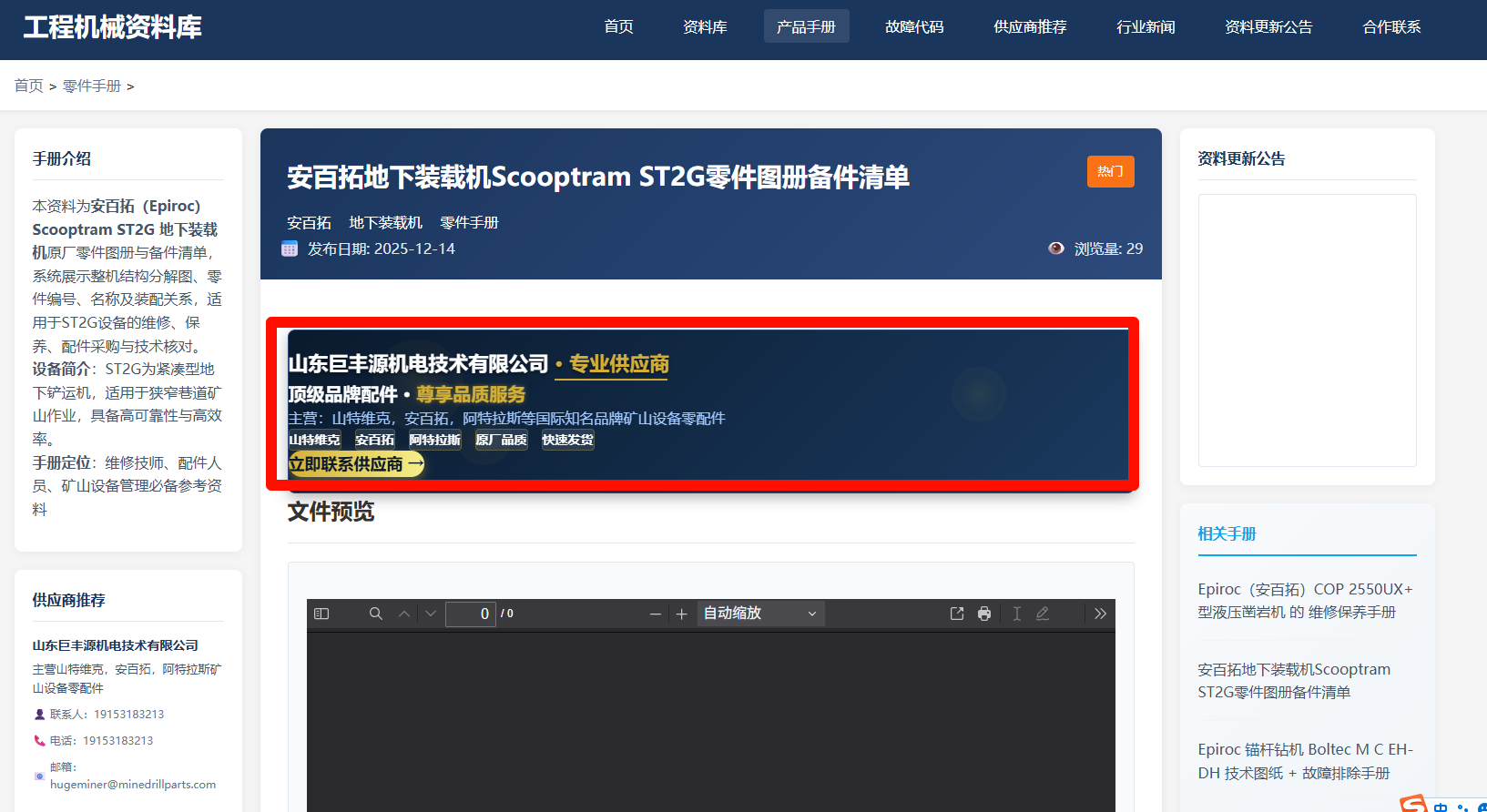Click the eye views icon

[x=1056, y=249]
